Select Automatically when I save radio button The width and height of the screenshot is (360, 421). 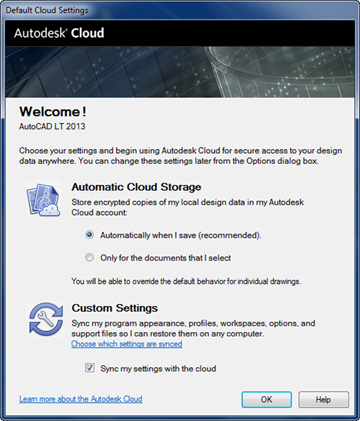89,235
